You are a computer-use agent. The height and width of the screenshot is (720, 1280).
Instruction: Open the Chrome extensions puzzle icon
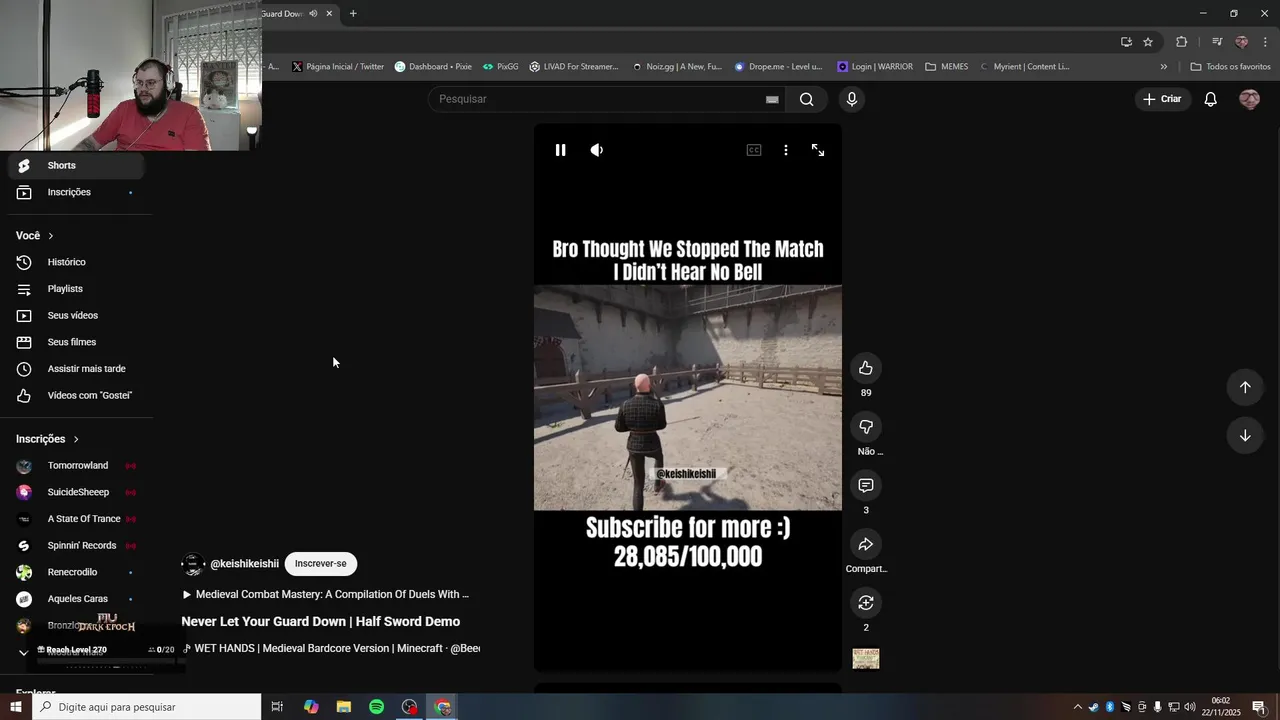tap(1181, 42)
